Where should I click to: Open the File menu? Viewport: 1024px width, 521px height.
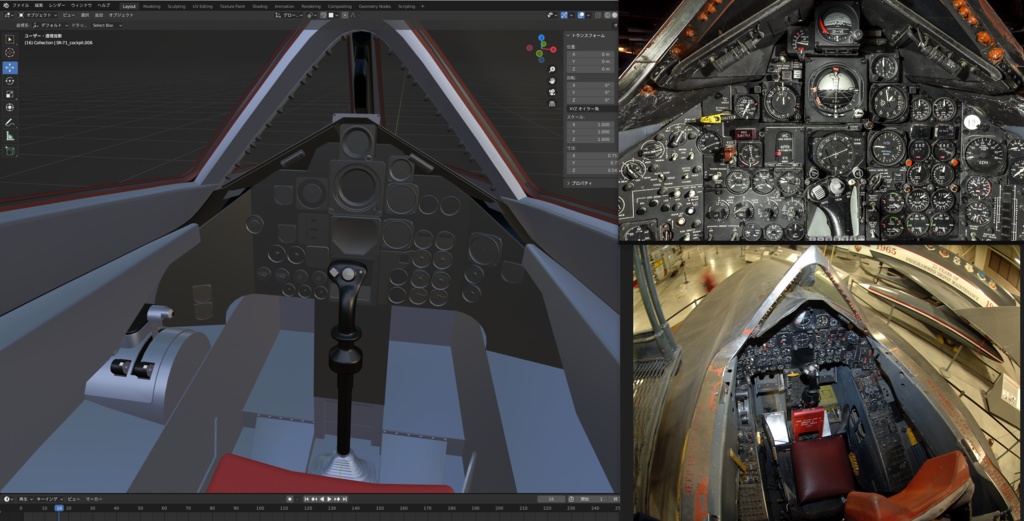point(21,6)
